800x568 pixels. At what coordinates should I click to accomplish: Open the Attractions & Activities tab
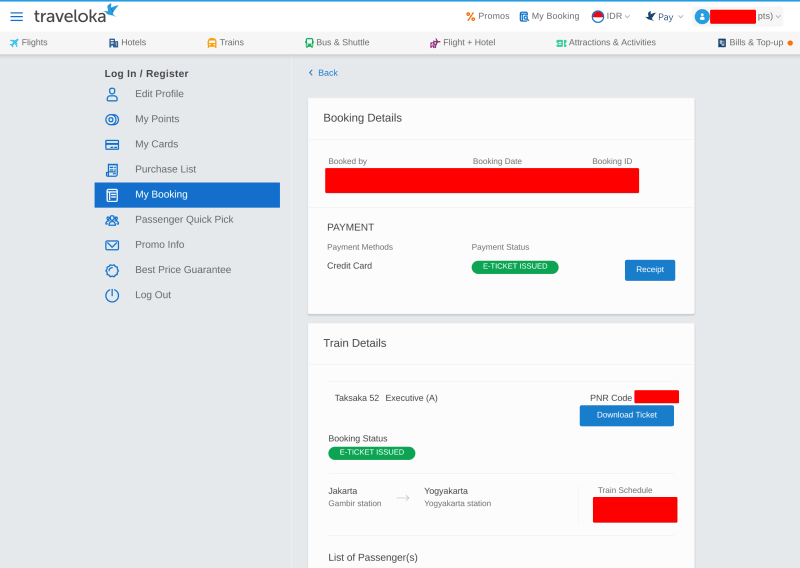pyautogui.click(x=606, y=43)
